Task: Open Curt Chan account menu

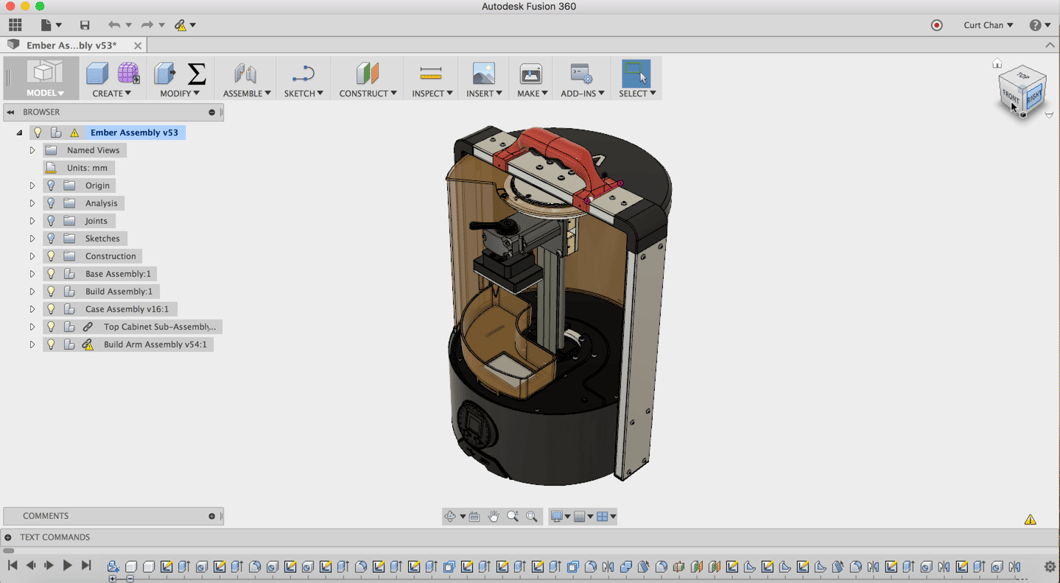Action: [988, 25]
